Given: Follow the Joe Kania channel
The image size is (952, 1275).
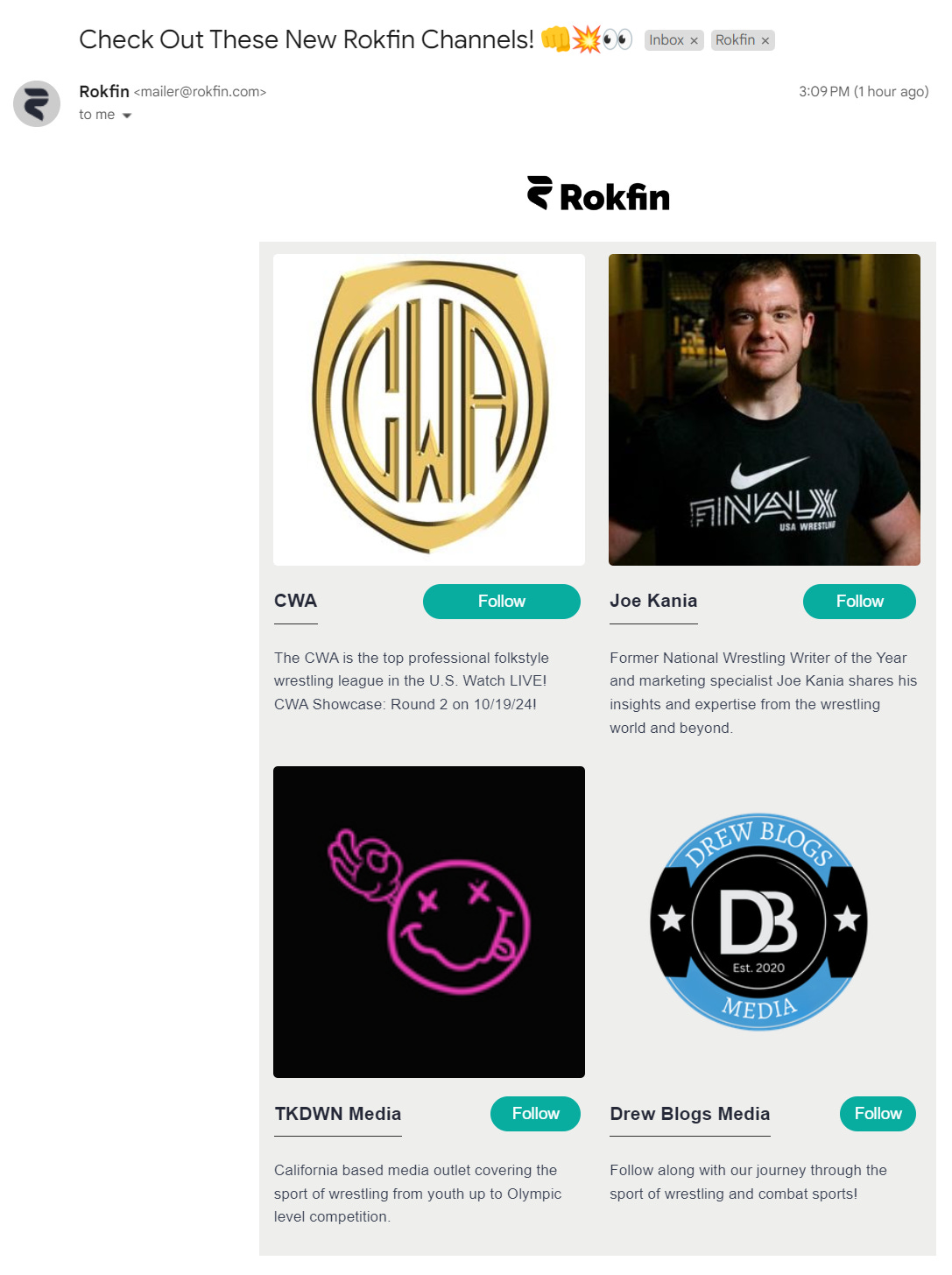Looking at the screenshot, I should [x=859, y=602].
